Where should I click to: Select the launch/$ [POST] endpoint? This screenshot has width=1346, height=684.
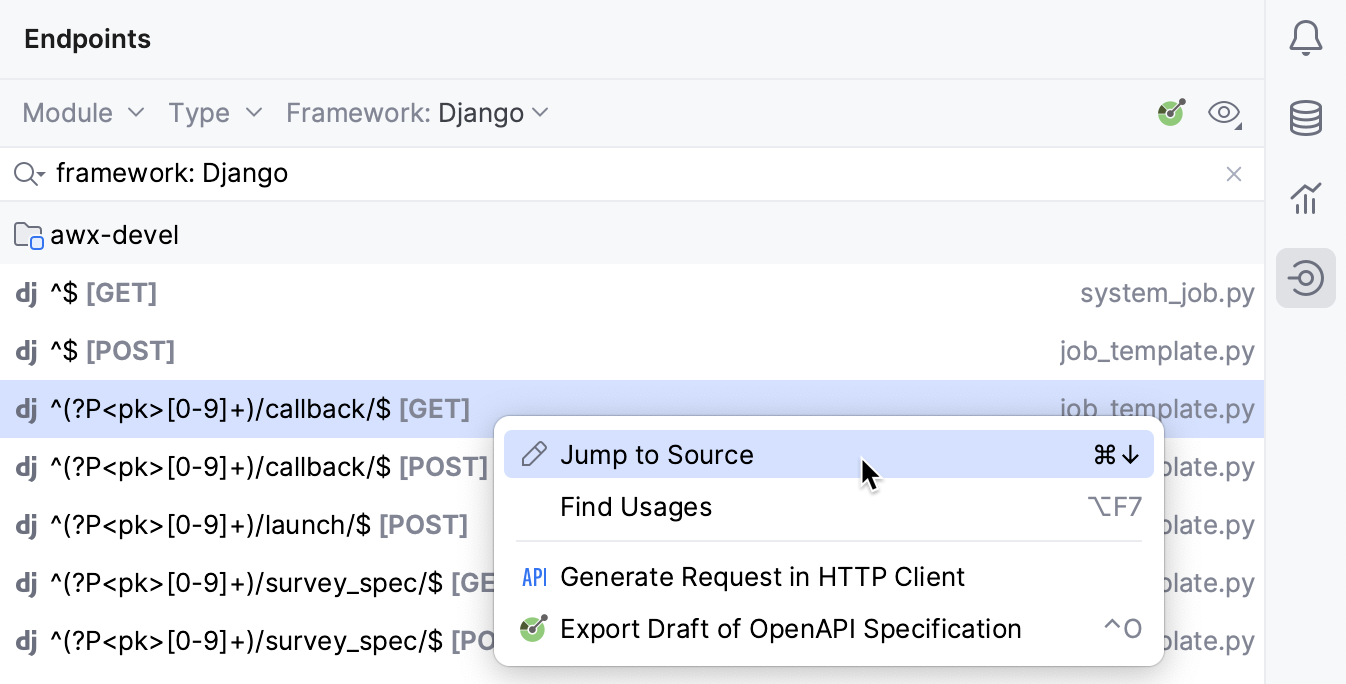pos(248,525)
